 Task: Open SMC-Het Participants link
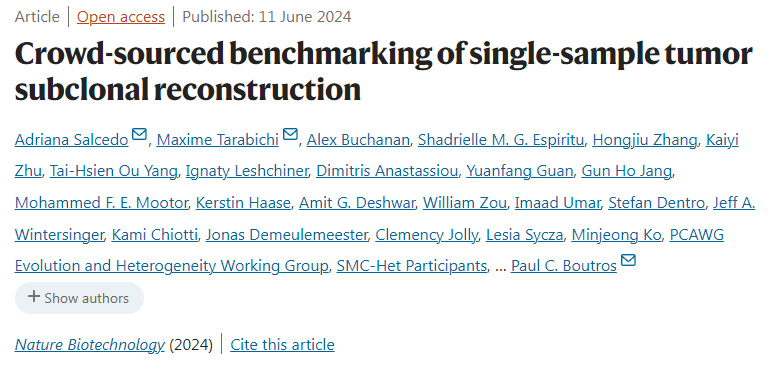point(411,266)
